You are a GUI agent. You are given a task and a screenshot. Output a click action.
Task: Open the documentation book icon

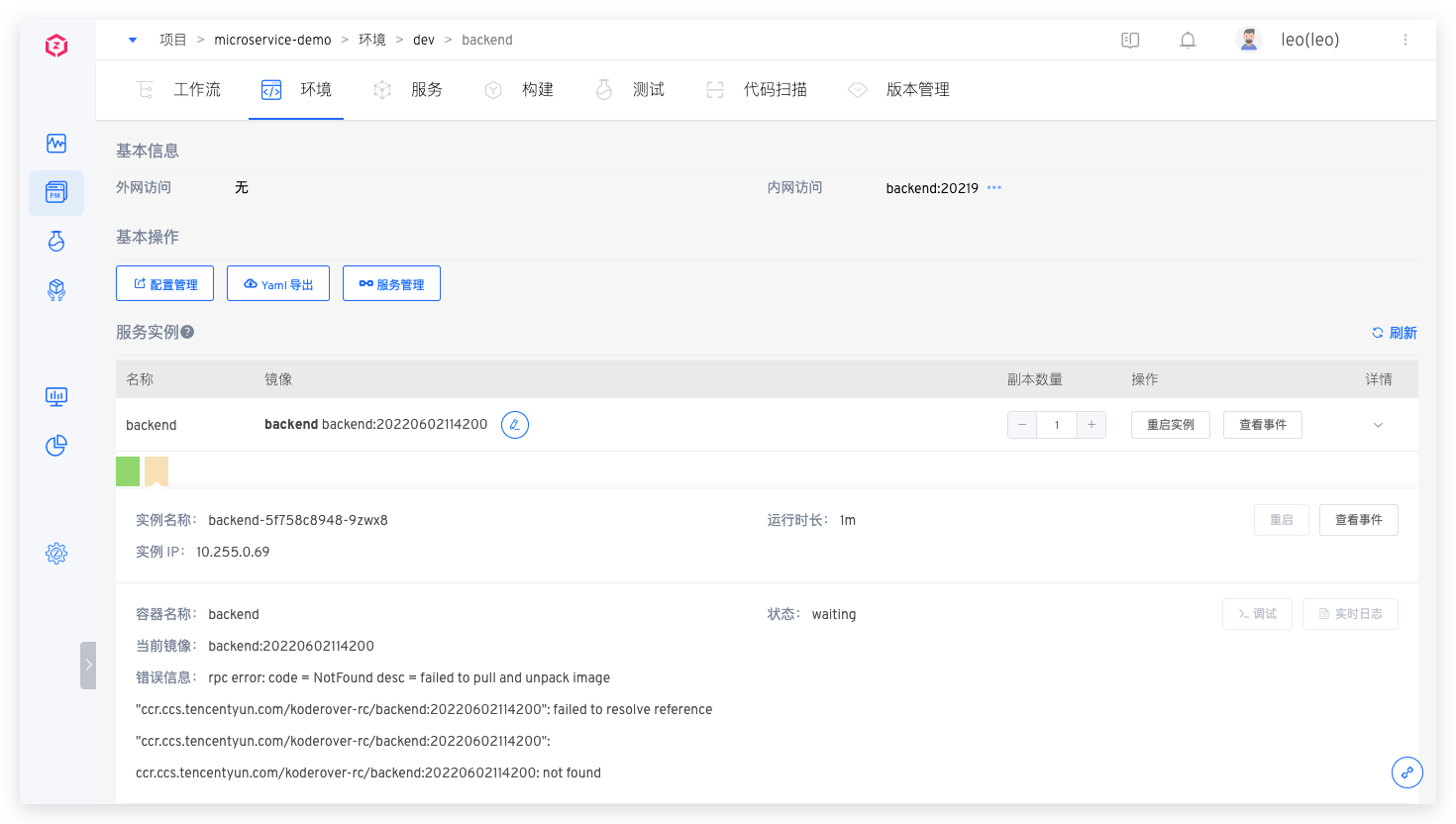pyautogui.click(x=1130, y=40)
